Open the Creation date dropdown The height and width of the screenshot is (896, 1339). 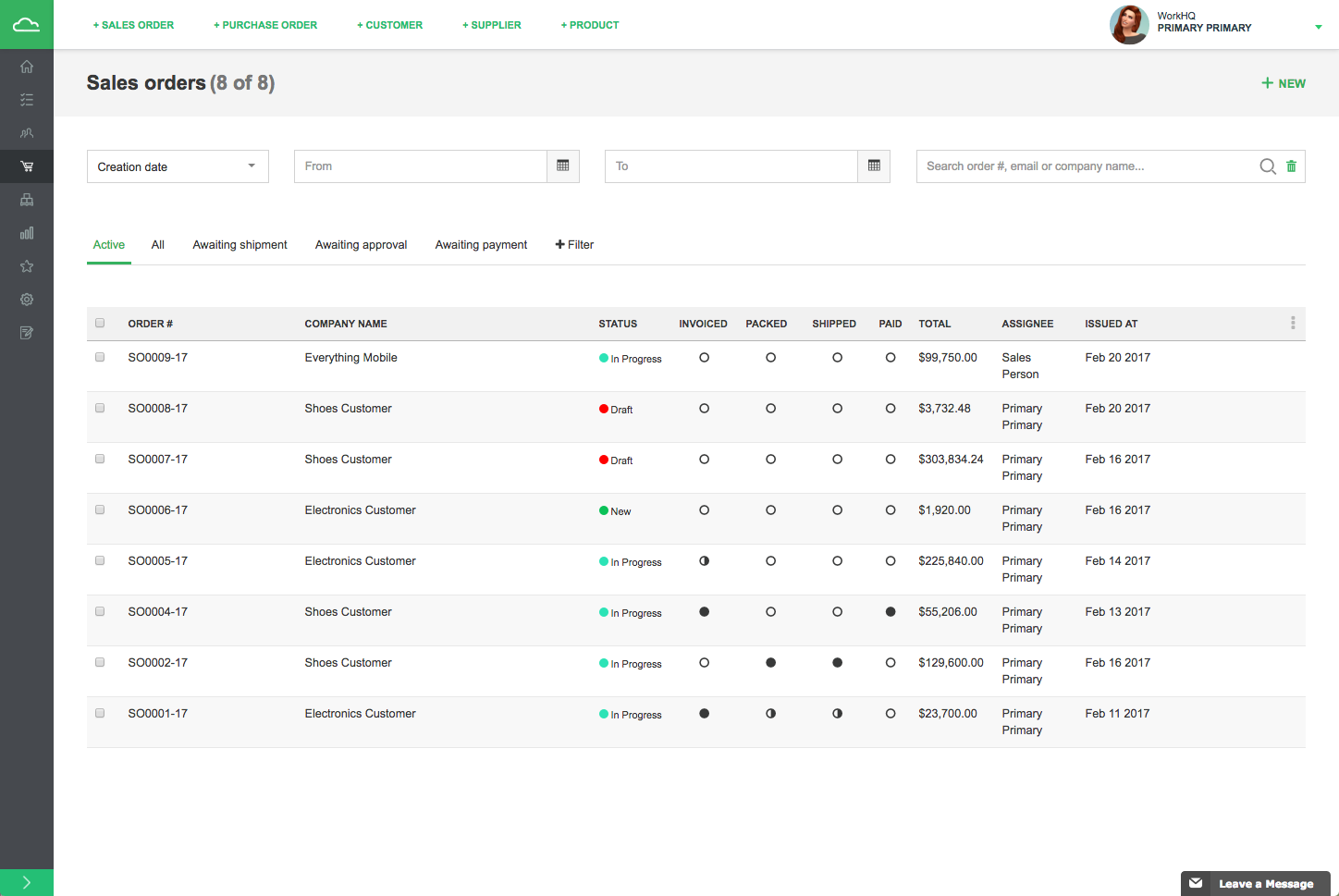coord(178,166)
